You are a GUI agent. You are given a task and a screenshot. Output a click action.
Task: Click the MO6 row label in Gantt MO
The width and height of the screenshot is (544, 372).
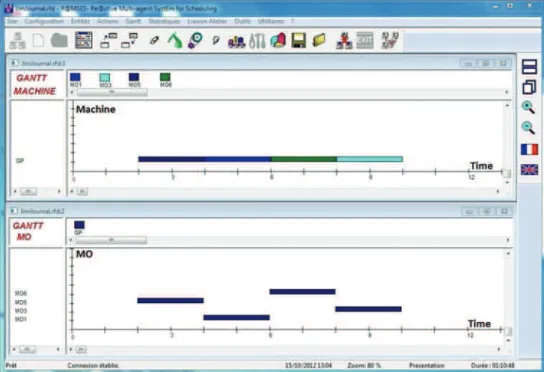coord(21,294)
